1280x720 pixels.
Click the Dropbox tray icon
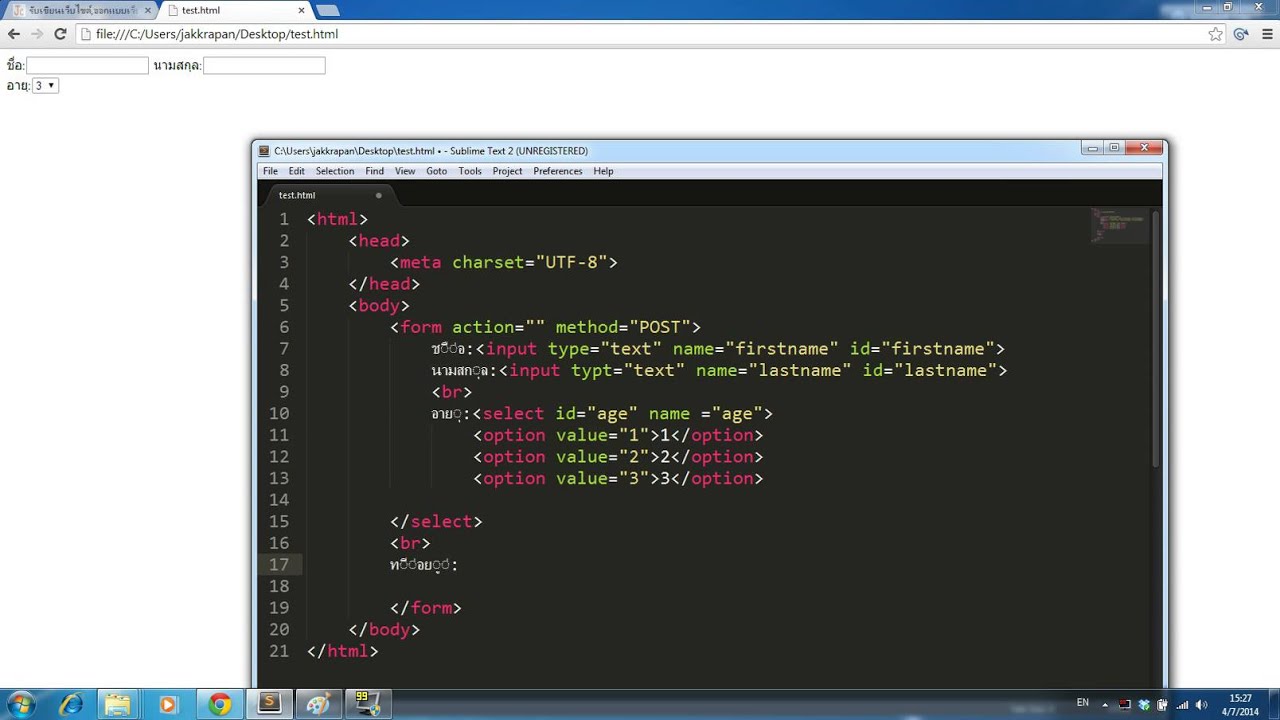coord(1144,704)
